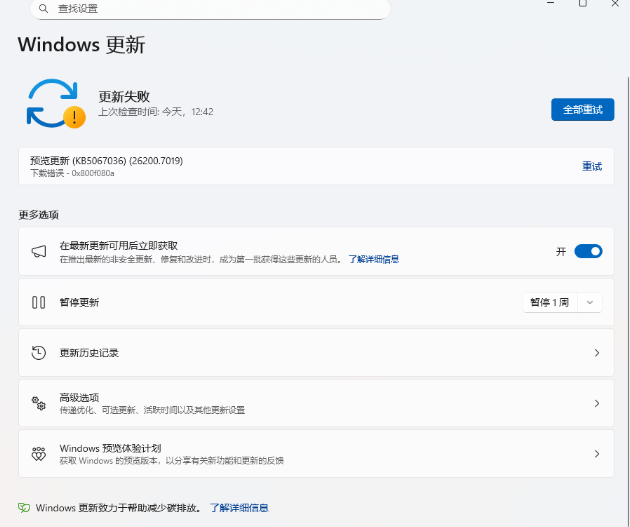Click the 预览更新 (KB5067036) title
Screen dimensions: 630x527
pyautogui.click(x=106, y=161)
